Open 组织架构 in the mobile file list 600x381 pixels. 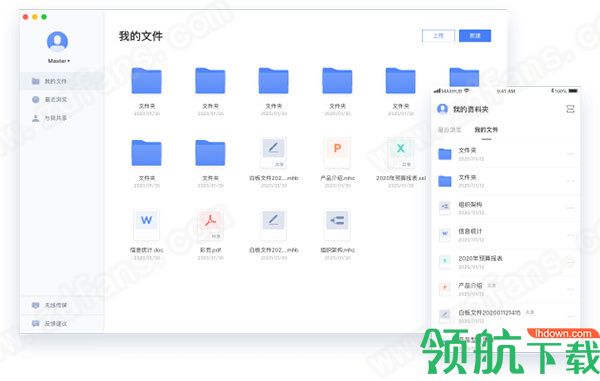pos(505,208)
